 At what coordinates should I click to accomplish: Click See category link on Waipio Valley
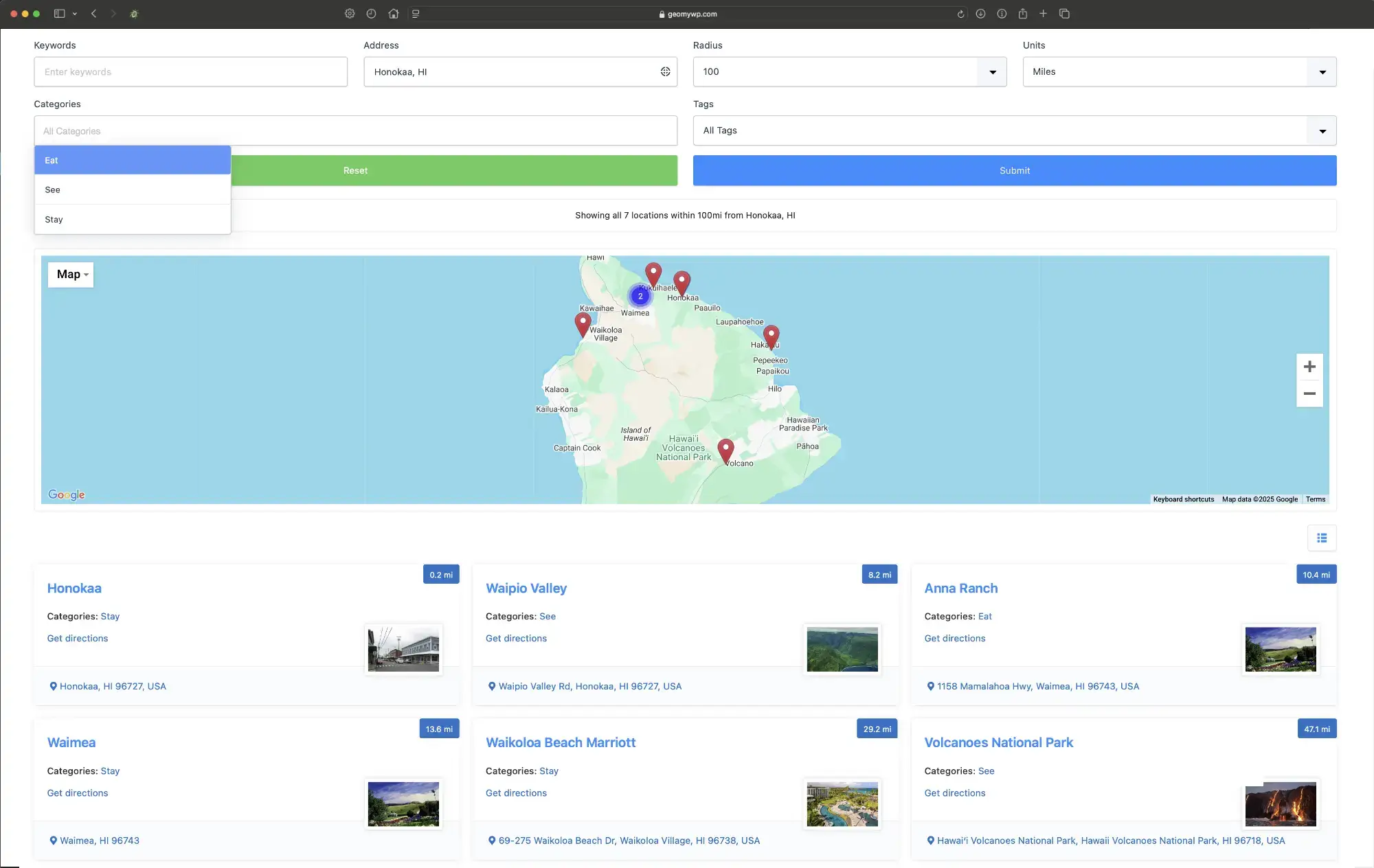[x=548, y=616]
